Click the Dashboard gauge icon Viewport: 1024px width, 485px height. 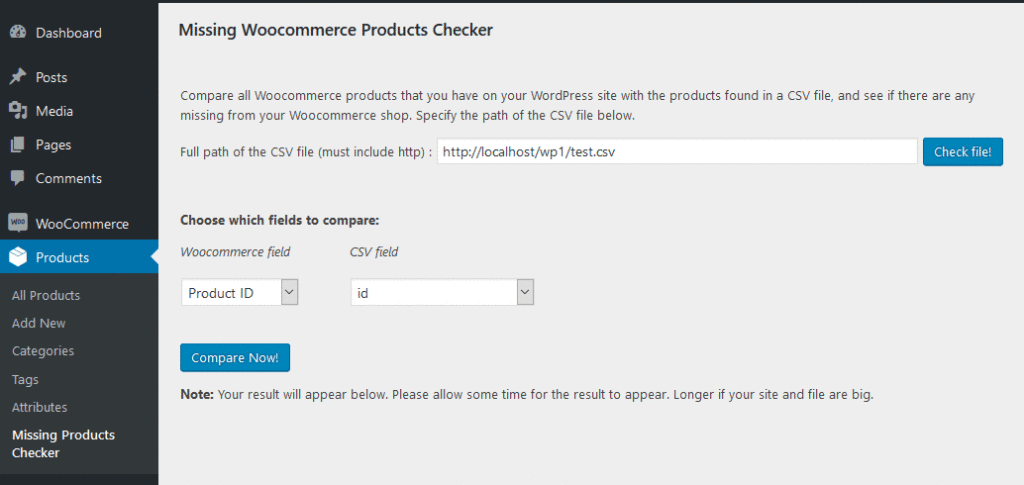tap(18, 32)
